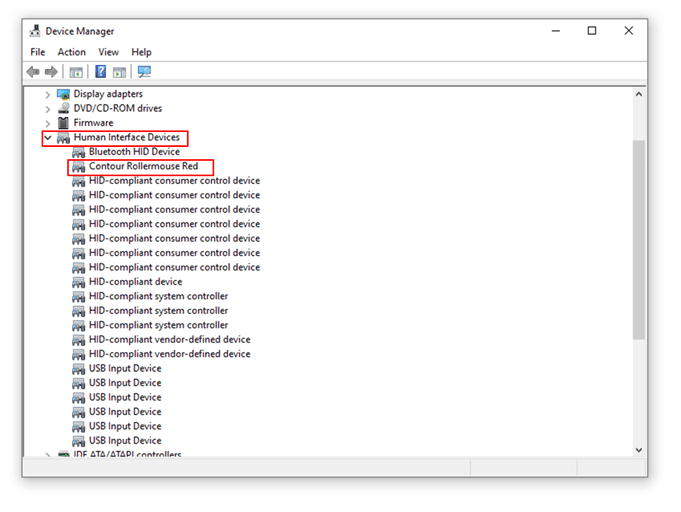This screenshot has width=681, height=512.
Task: Click the DVD/CD-ROM drives disc icon
Action: coord(64,108)
